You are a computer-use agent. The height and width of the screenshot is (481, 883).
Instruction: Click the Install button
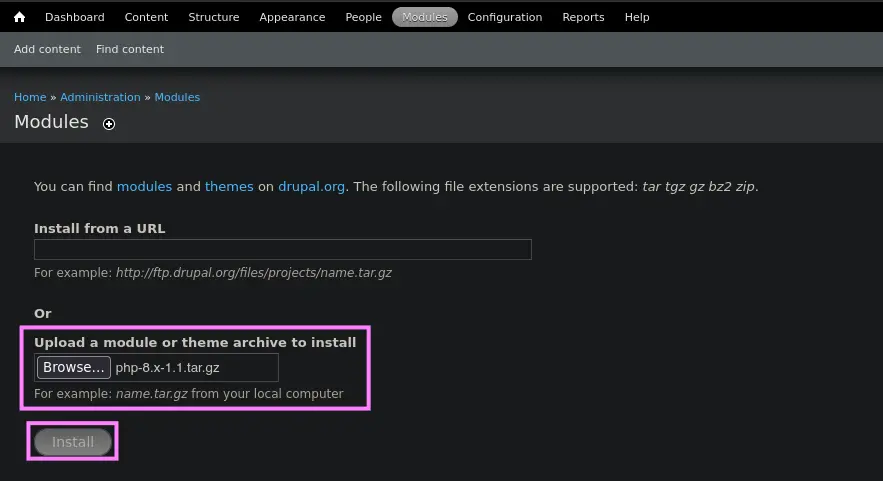[73, 442]
